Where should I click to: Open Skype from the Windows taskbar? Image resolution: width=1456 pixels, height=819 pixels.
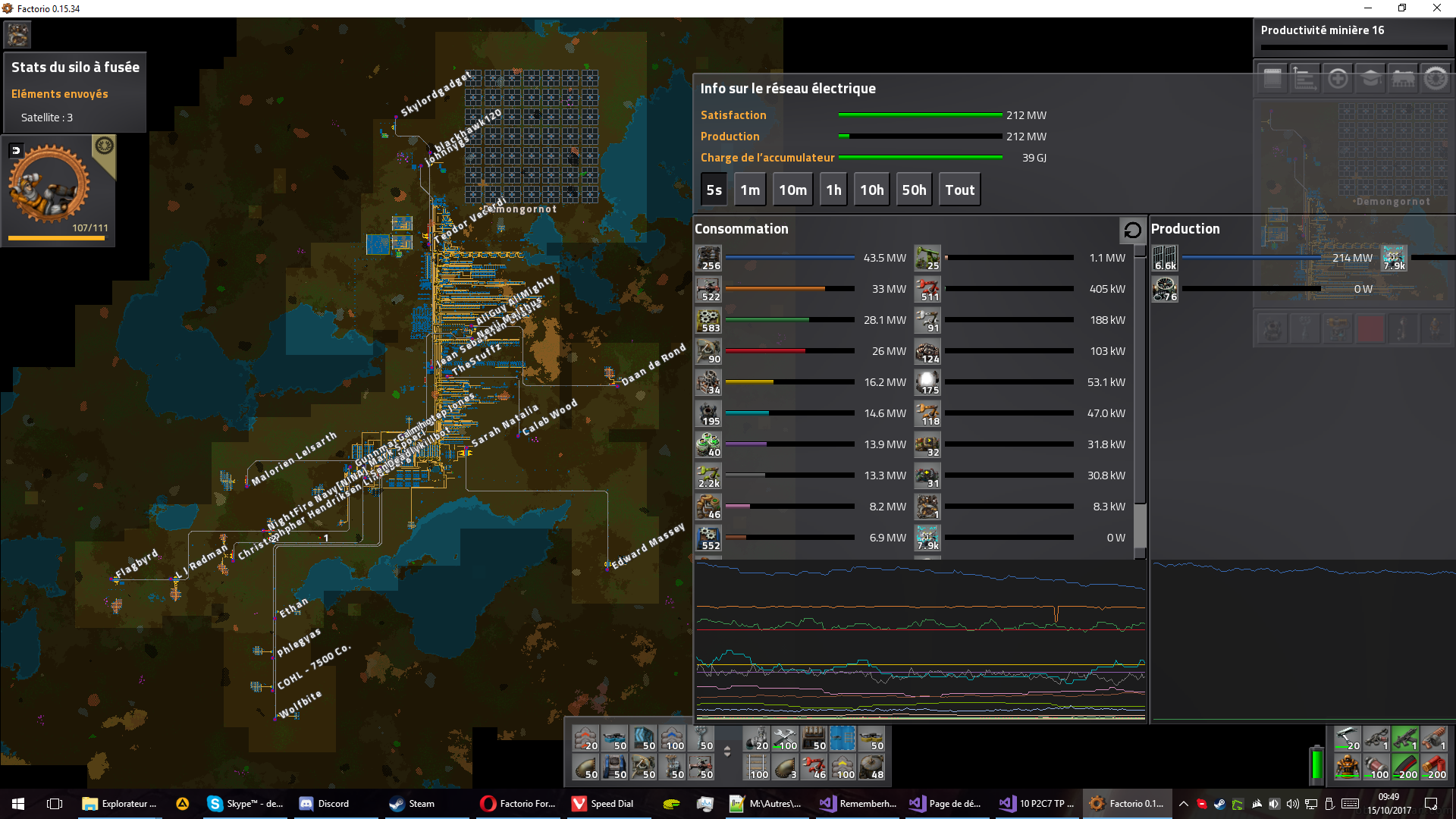pyautogui.click(x=246, y=804)
